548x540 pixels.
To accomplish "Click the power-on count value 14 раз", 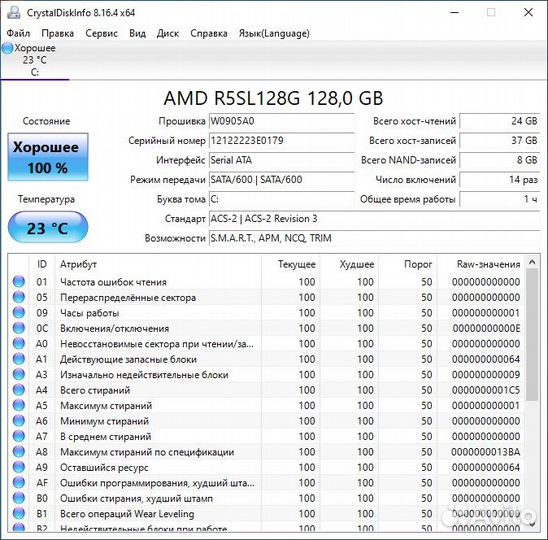I will [500, 180].
